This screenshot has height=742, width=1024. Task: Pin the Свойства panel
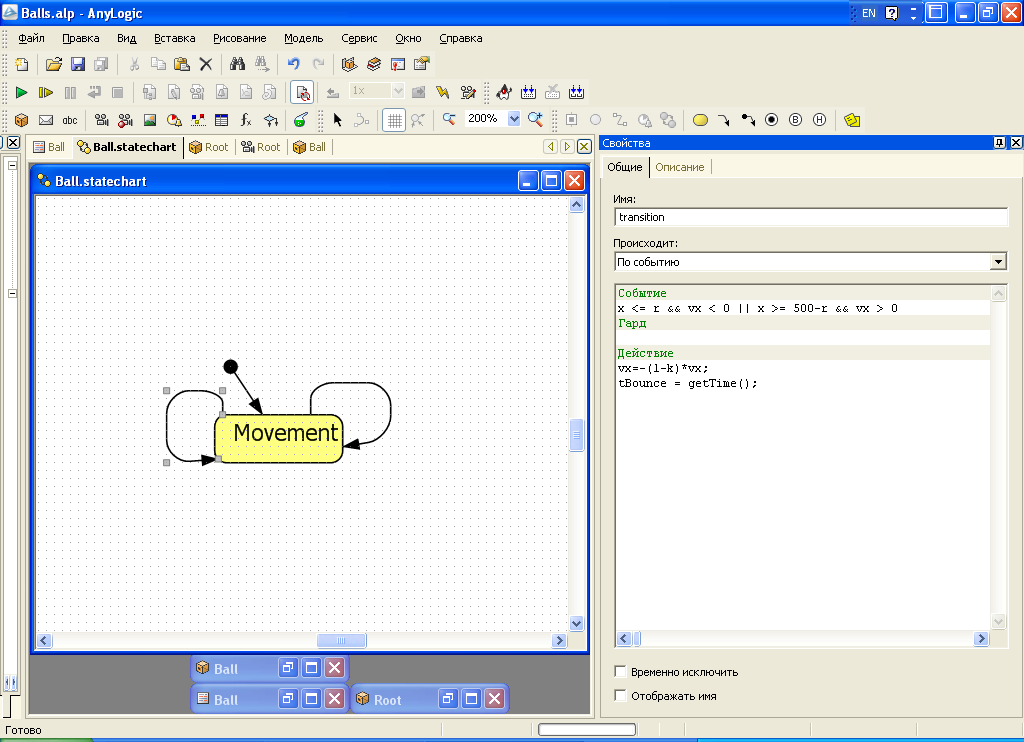point(999,142)
